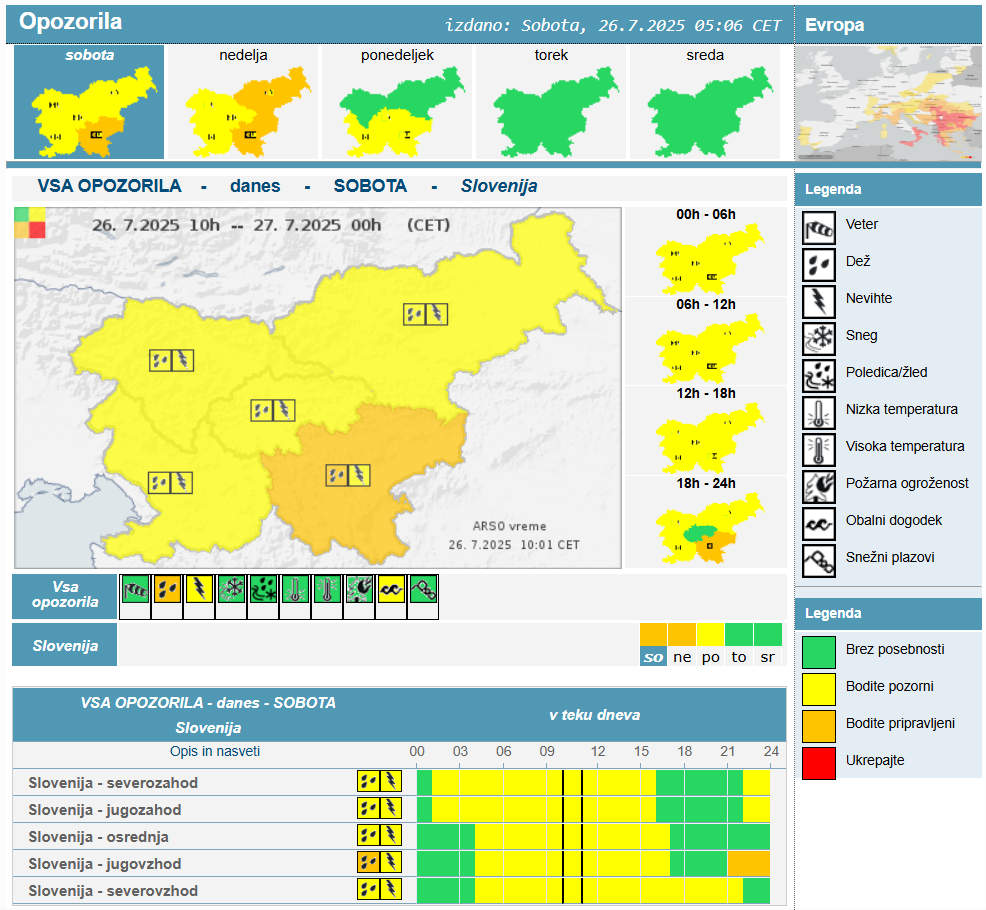Click the Evropa header title

click(x=834, y=25)
